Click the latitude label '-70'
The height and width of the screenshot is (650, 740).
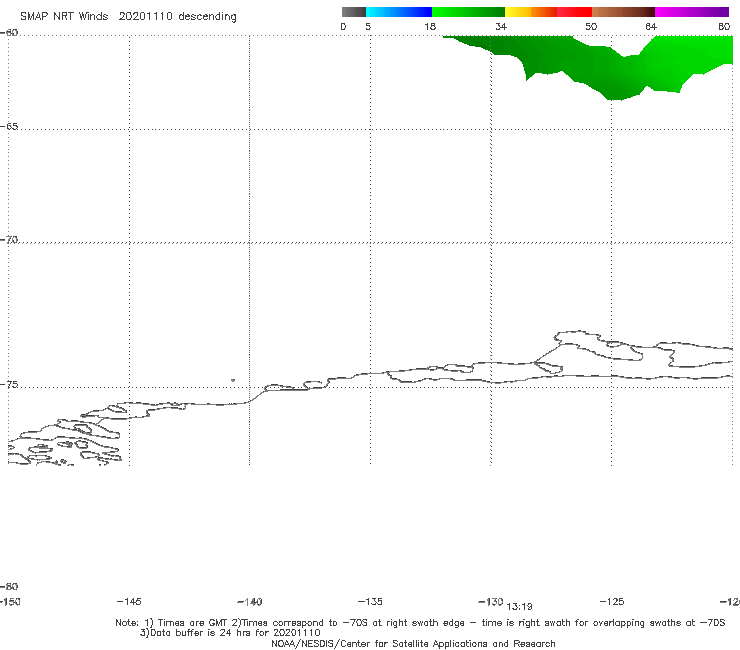[9, 240]
